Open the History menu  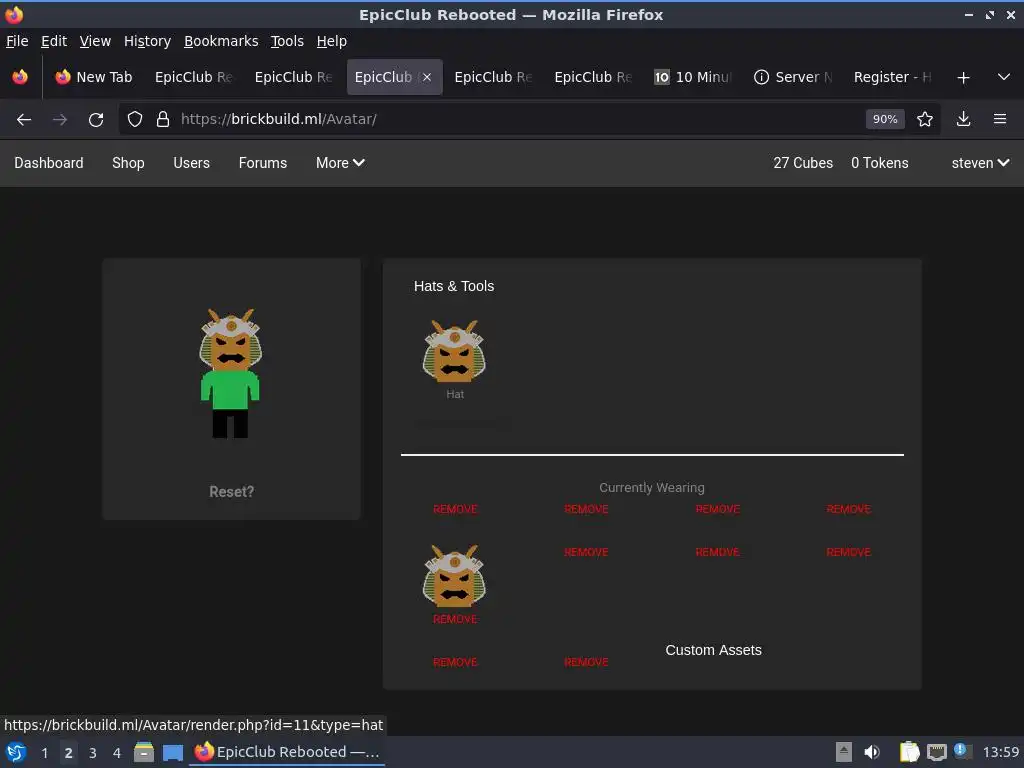pyautogui.click(x=147, y=41)
